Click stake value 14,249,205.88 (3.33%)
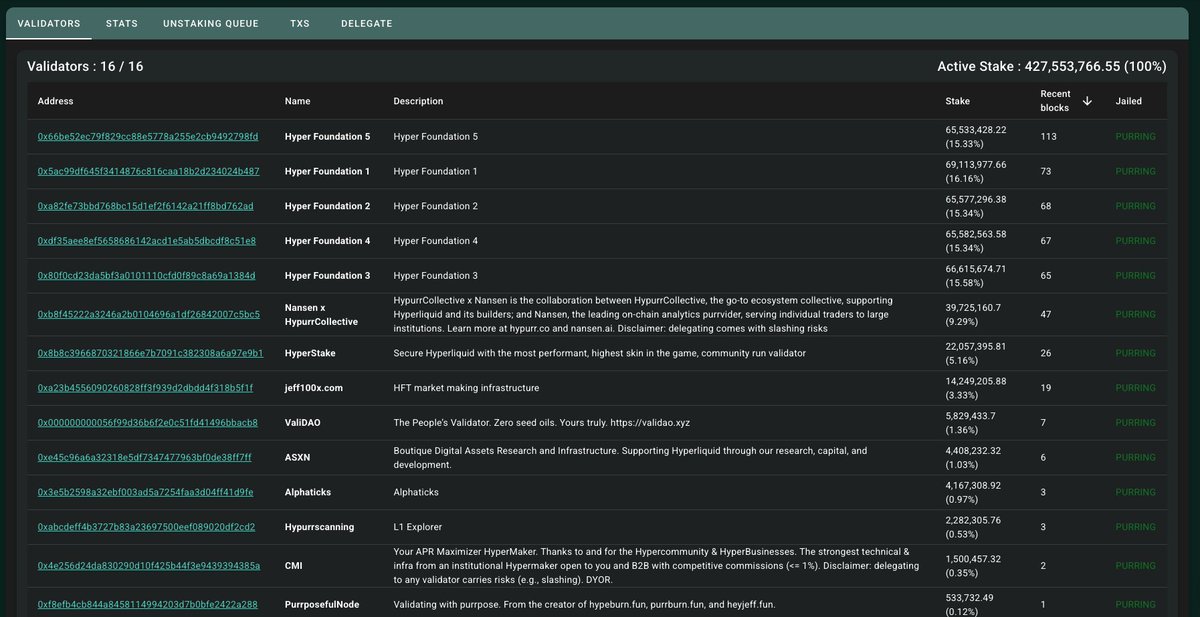 click(976, 388)
